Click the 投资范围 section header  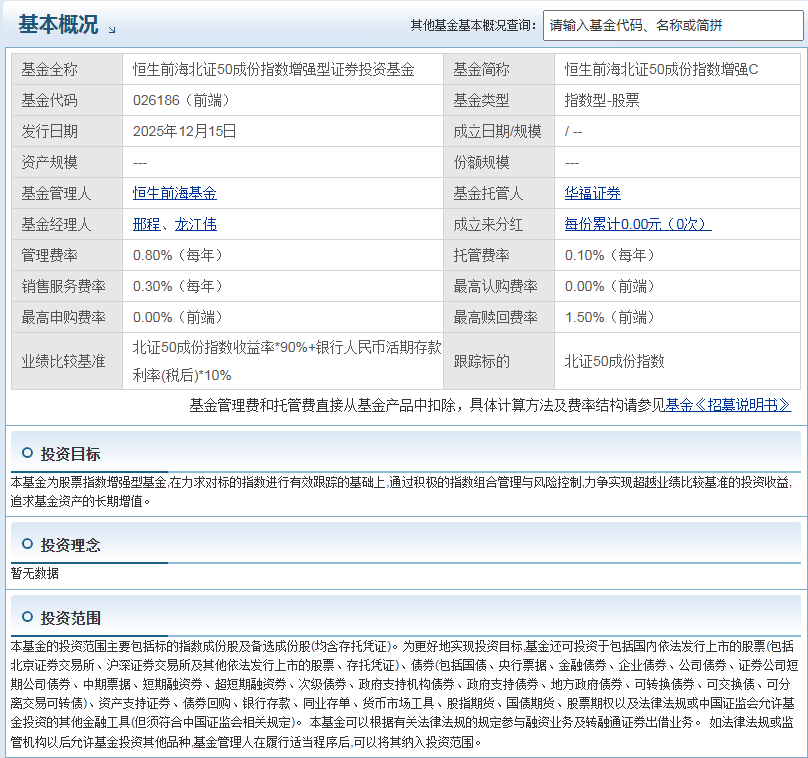(71, 618)
